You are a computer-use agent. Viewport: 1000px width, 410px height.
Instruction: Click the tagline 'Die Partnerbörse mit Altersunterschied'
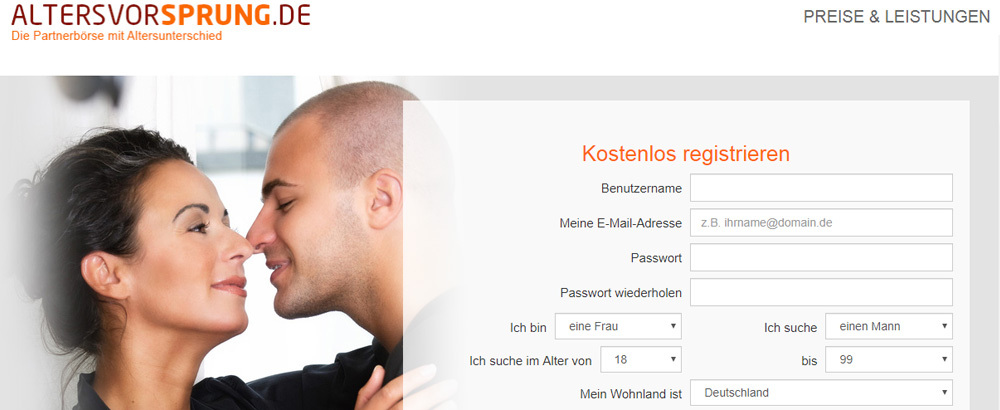pos(117,36)
